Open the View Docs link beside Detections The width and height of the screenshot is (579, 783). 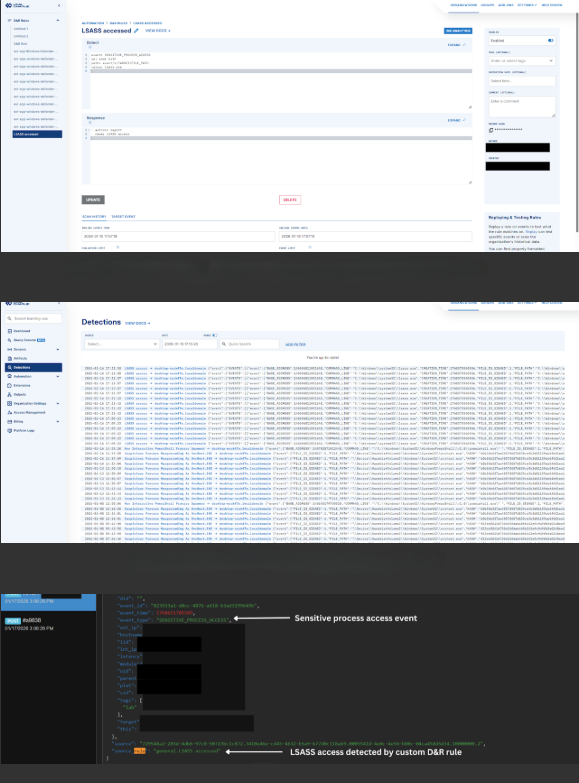[x=137, y=323]
